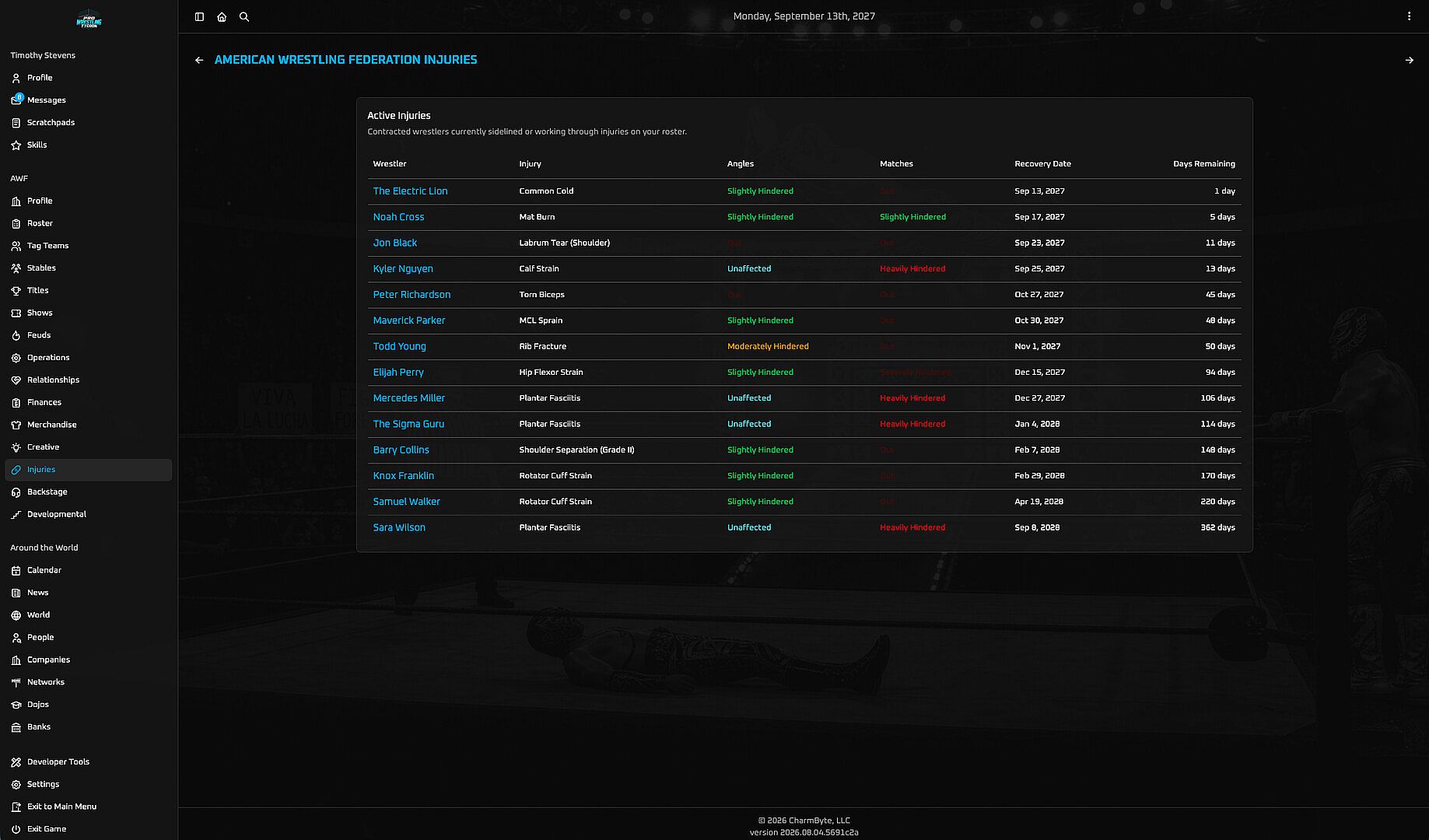
Task: Open the Creative lightbulb icon
Action: [x=16, y=447]
